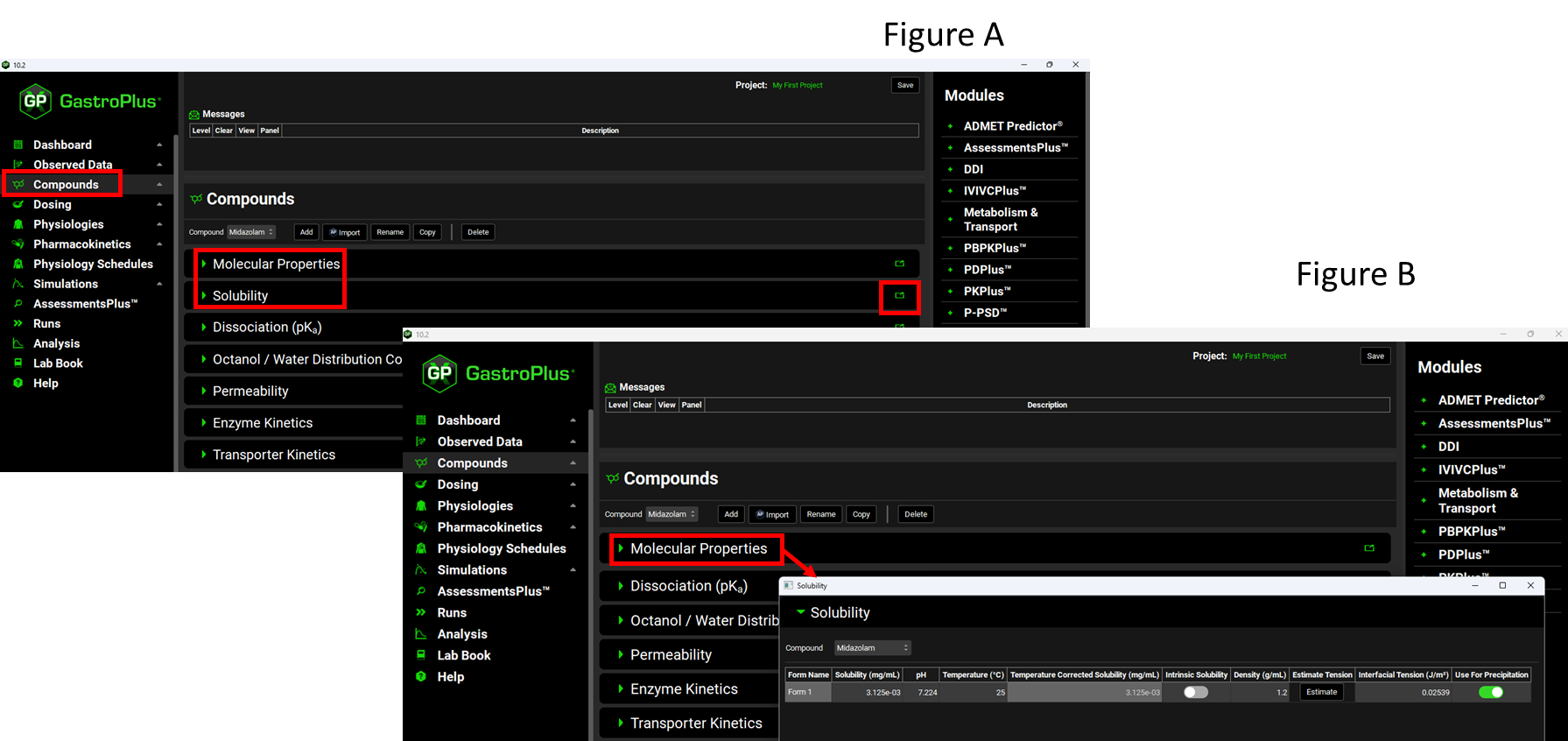
Task: Enable the Intrinsic Solubility toggle for Form 1
Action: 1195,692
